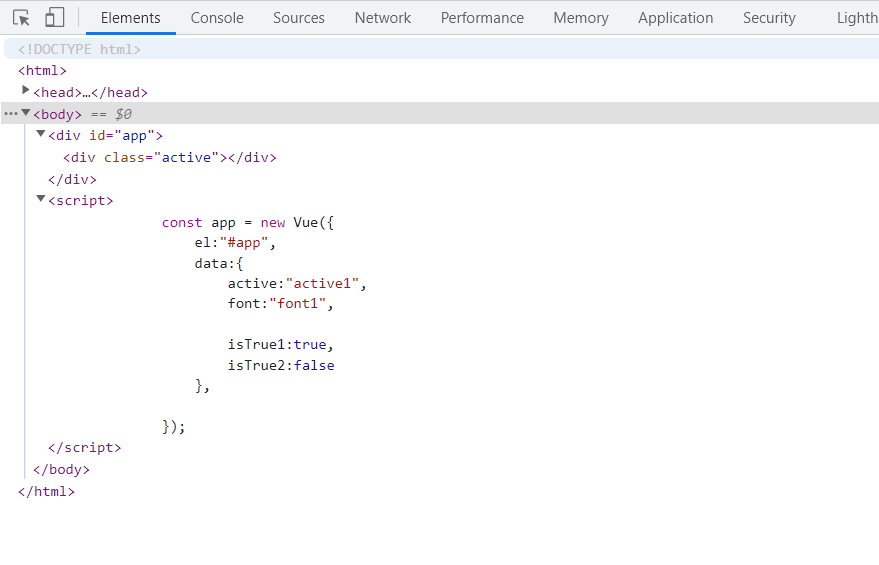Collapse the script element arrow
This screenshot has width=879, height=565.
40,199
